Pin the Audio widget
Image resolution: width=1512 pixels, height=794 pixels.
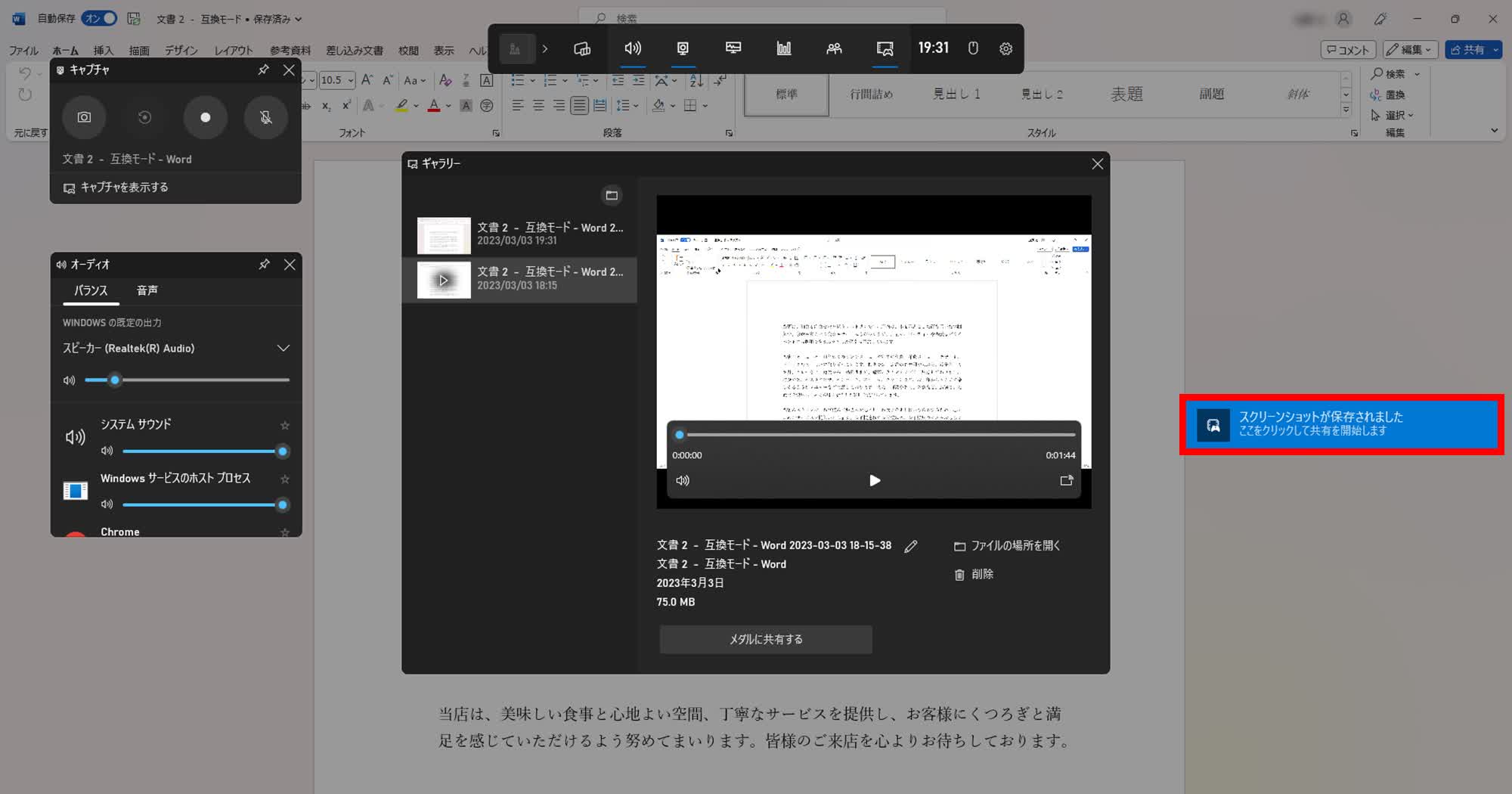click(x=264, y=264)
